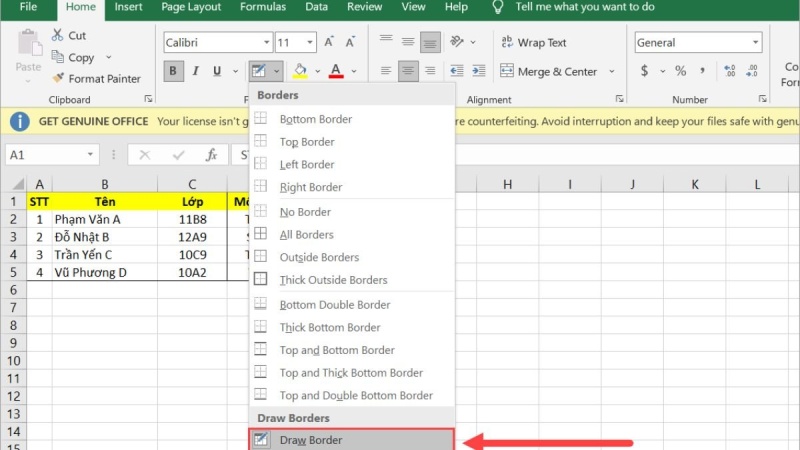
Task: Select All Borders from the Borders menu
Action: 306,235
